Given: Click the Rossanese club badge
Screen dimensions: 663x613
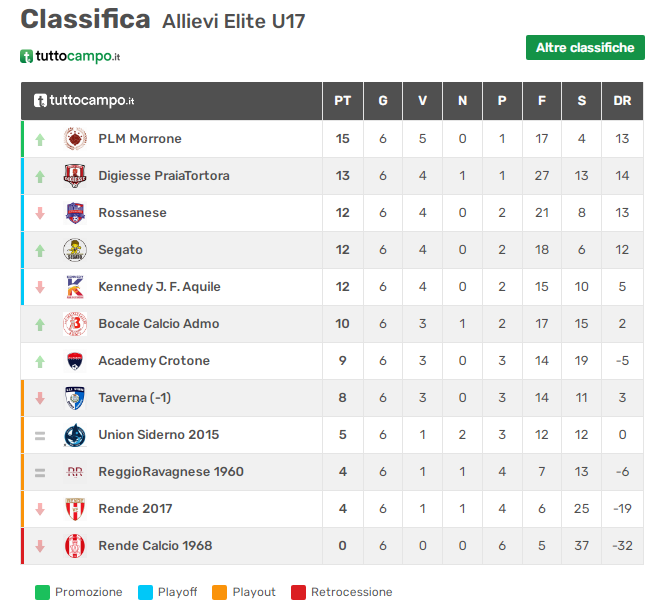Looking at the screenshot, I should pyautogui.click(x=75, y=213).
